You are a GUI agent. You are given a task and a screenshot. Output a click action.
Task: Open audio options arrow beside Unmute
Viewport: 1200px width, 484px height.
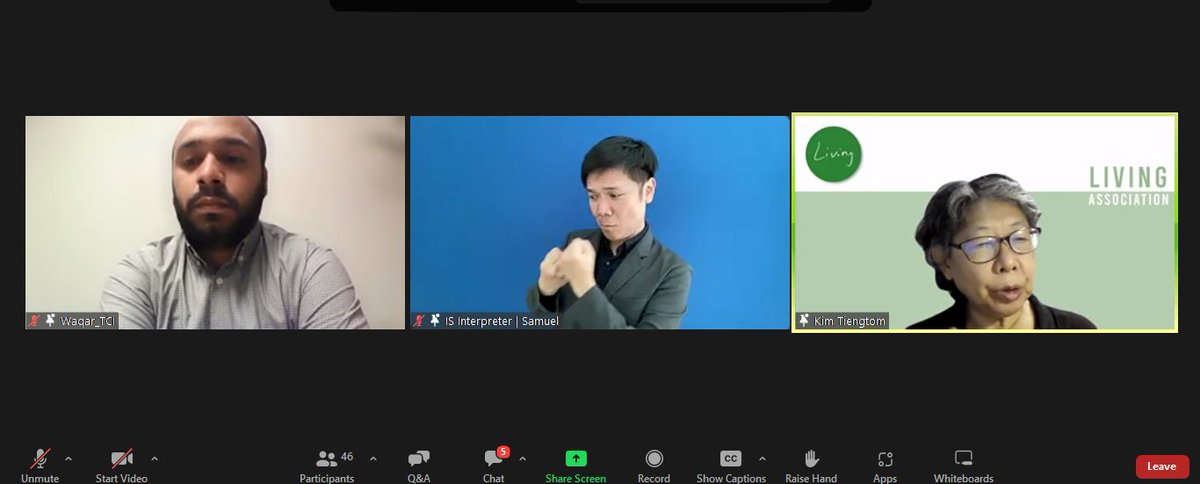tap(68, 459)
